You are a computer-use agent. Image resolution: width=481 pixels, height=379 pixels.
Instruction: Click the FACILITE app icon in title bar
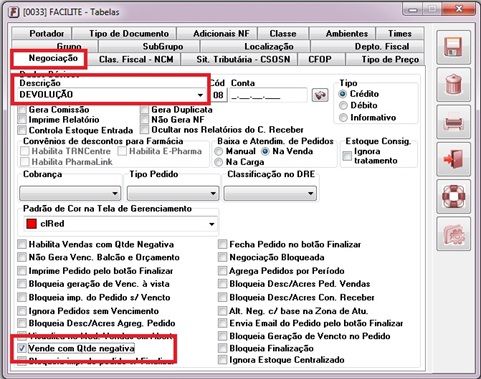click(14, 12)
